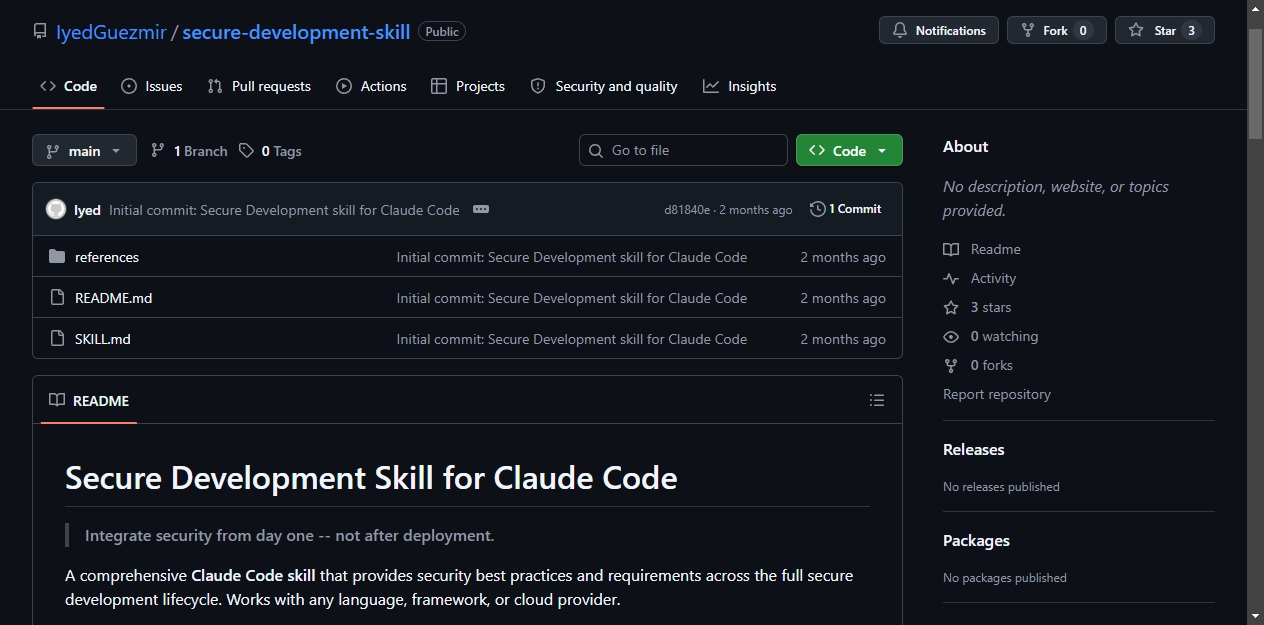1264x625 pixels.
Task: Open the Insights tab
Action: (x=740, y=86)
